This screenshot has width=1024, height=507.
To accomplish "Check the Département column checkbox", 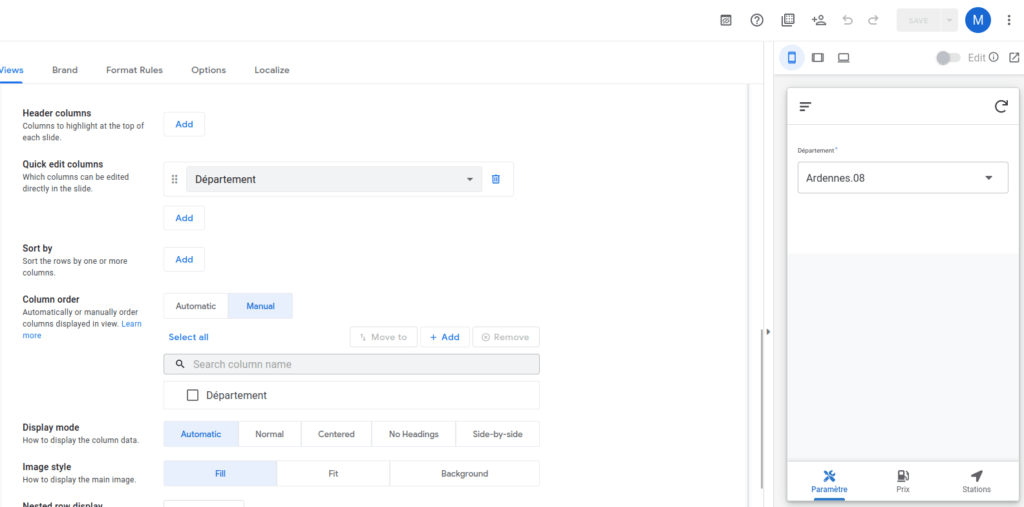I will point(193,395).
